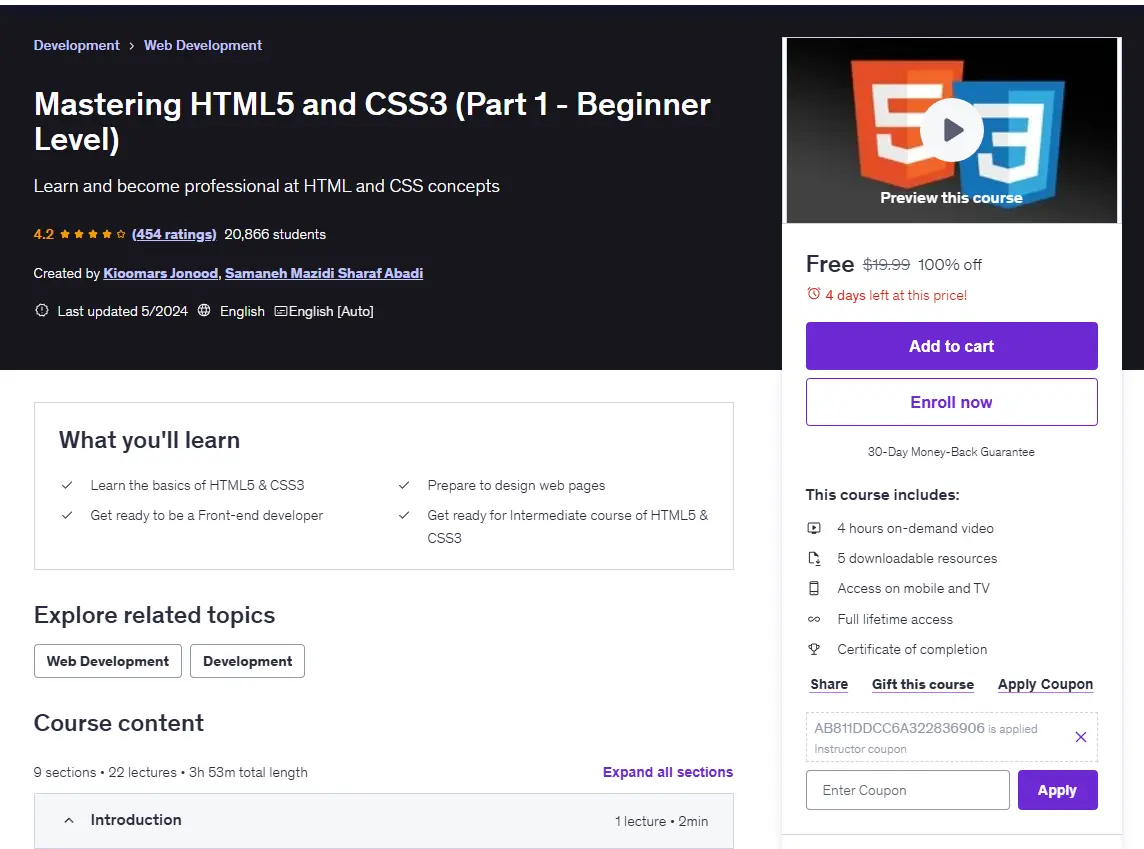The image size is (1144, 849).
Task: Click checkmark beside Learn the basics
Action: click(x=67, y=485)
